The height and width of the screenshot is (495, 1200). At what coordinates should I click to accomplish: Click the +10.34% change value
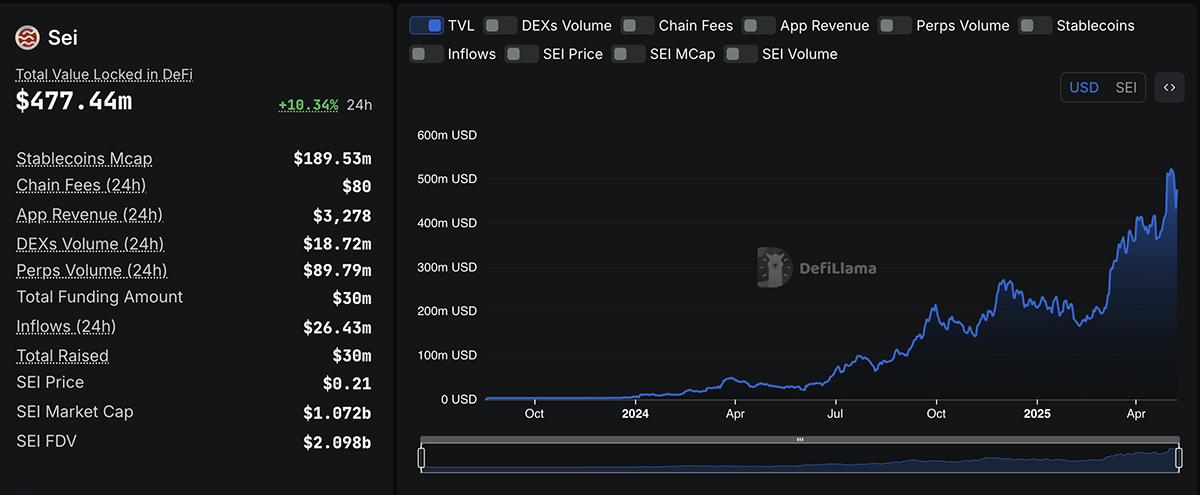308,104
